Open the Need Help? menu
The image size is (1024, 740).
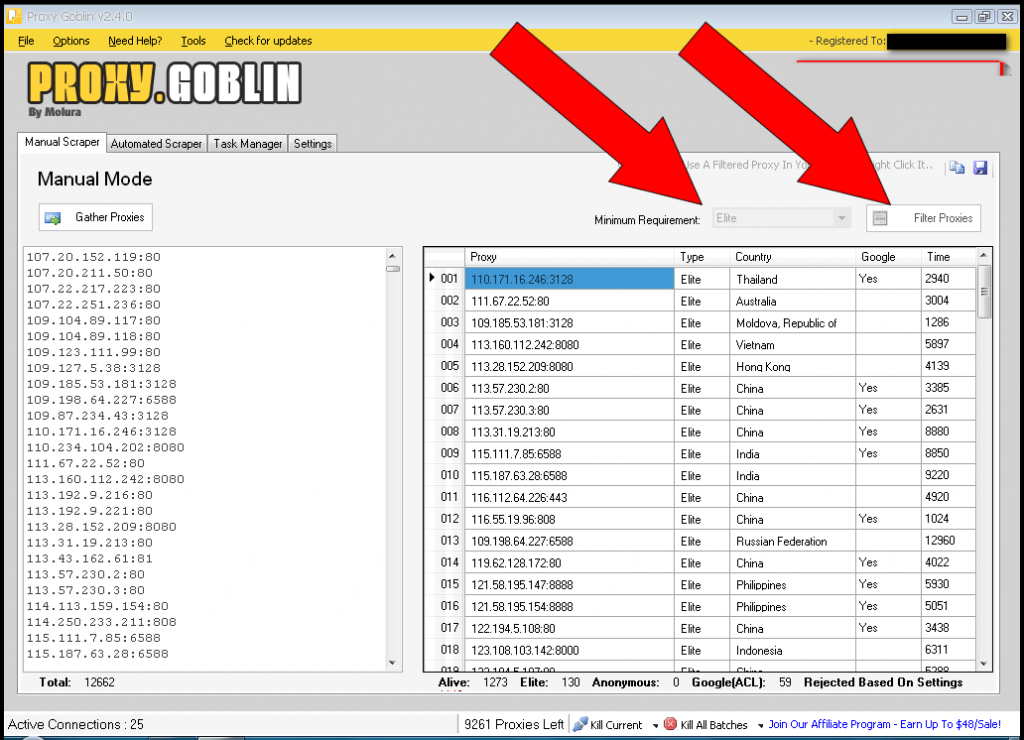pyautogui.click(x=135, y=40)
